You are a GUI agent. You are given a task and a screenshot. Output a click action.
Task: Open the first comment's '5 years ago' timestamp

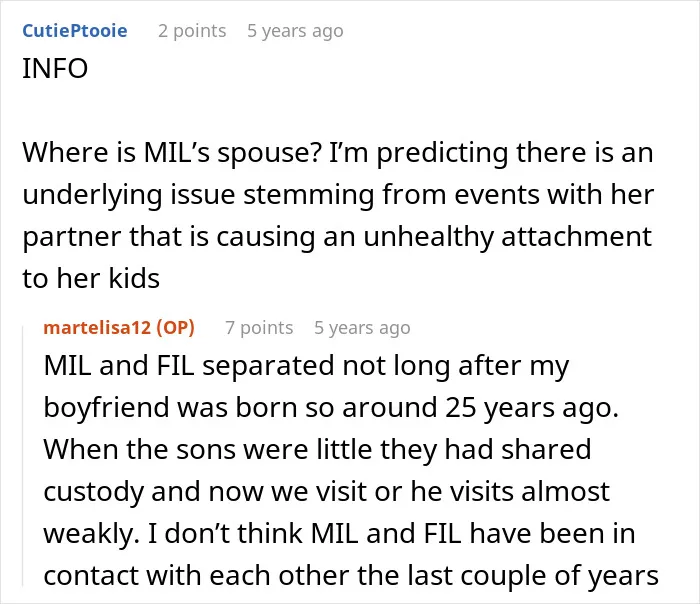point(295,31)
